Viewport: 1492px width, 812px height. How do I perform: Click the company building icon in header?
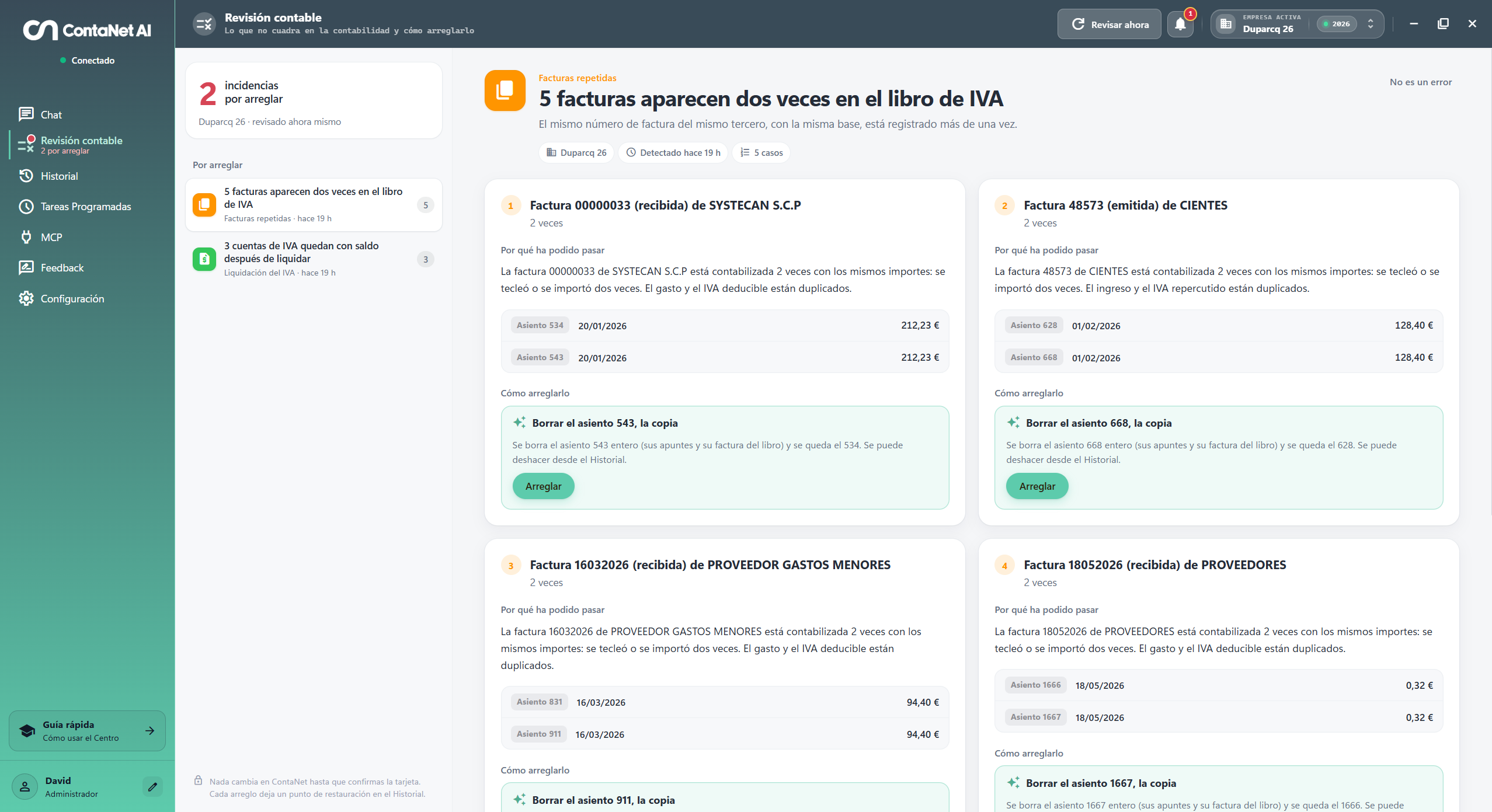(1226, 25)
